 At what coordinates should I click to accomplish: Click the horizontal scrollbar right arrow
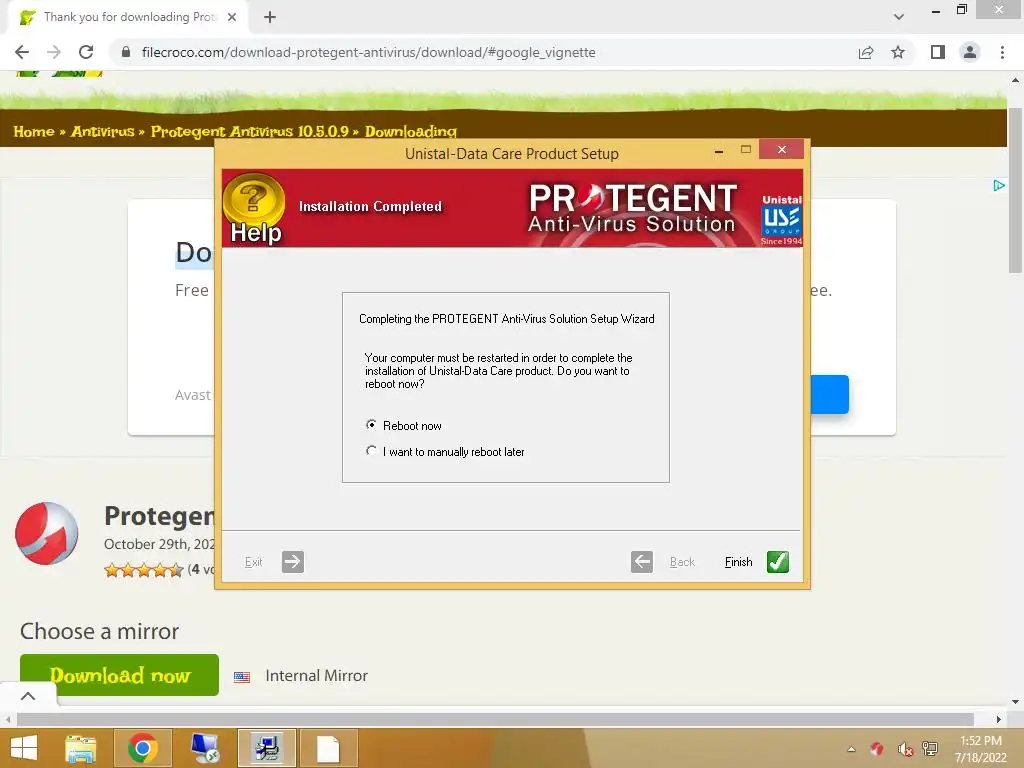(999, 719)
